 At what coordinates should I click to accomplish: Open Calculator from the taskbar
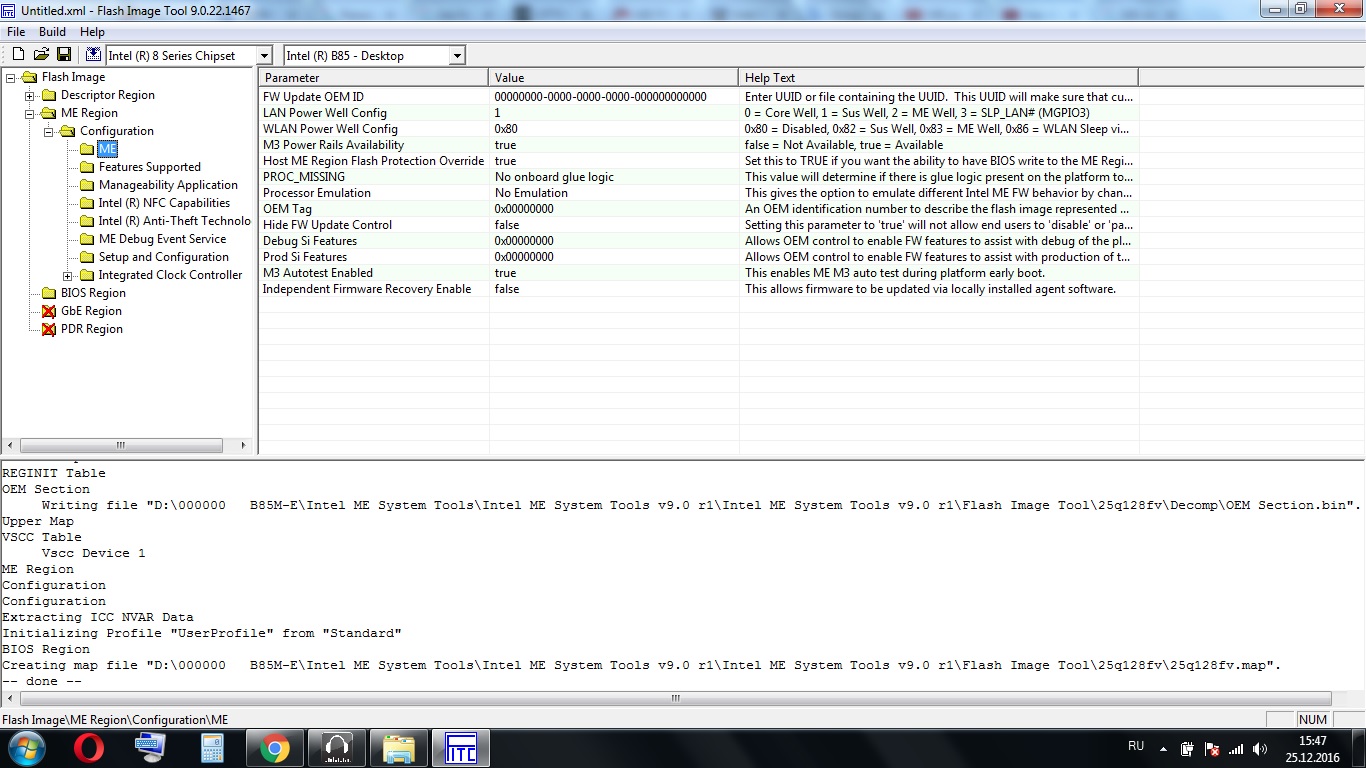click(x=212, y=748)
